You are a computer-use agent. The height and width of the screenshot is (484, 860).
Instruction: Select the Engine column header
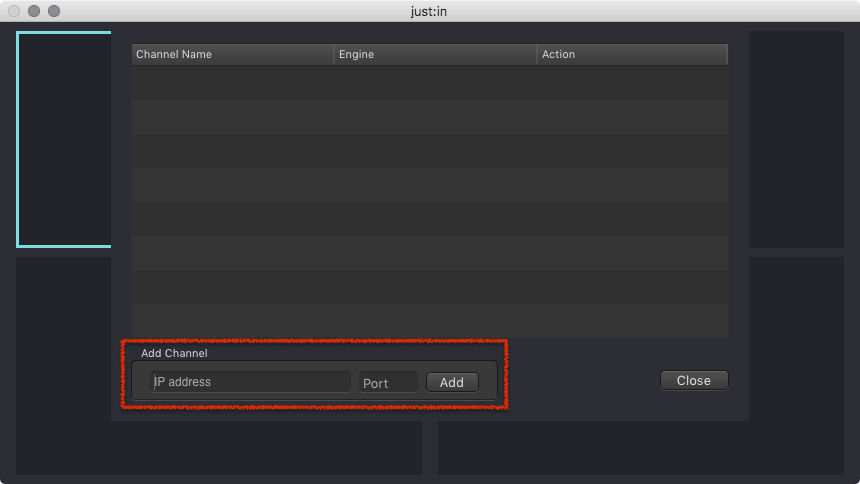coord(435,54)
